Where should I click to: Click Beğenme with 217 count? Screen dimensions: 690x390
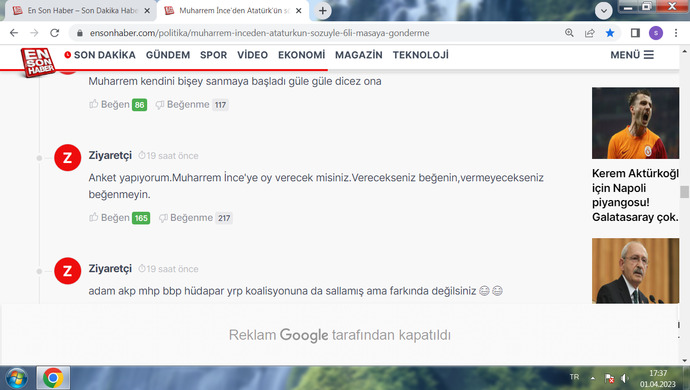(195, 217)
